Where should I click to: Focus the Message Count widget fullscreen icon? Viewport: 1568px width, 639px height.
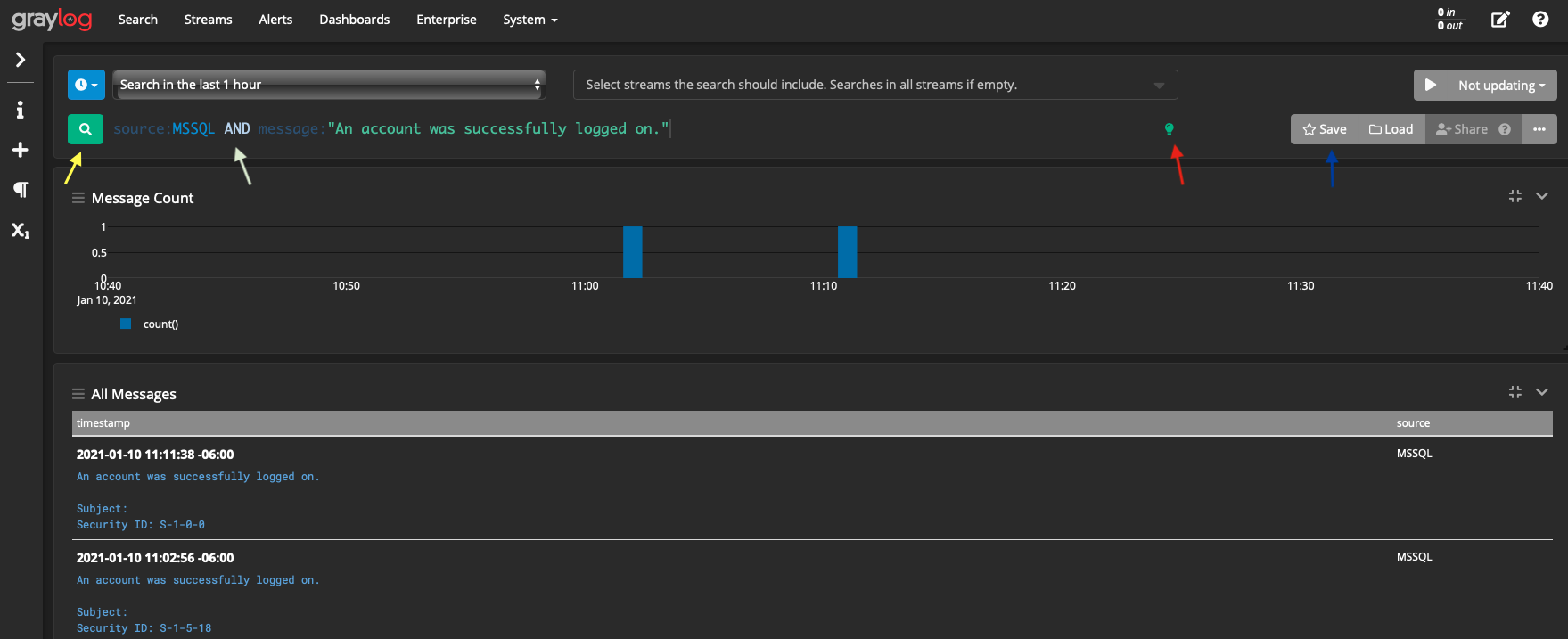tap(1515, 196)
